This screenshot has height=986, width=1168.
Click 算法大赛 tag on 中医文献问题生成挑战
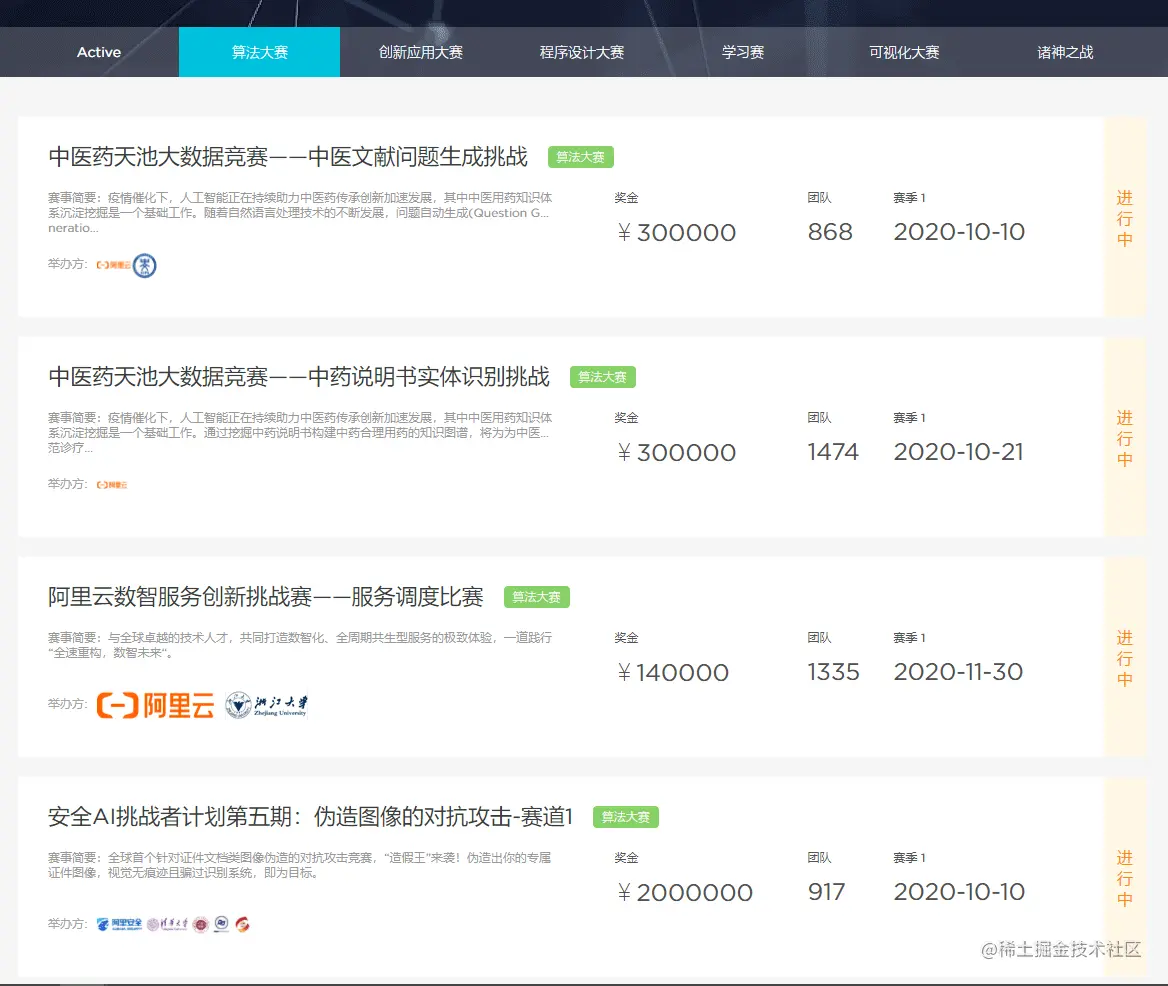click(580, 157)
